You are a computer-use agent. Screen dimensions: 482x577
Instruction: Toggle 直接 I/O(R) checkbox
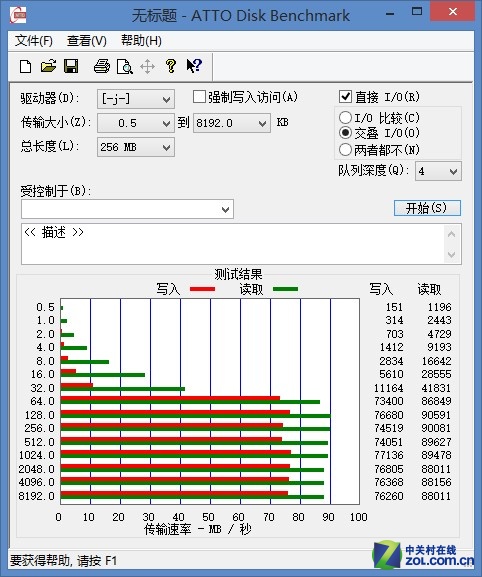(x=345, y=97)
